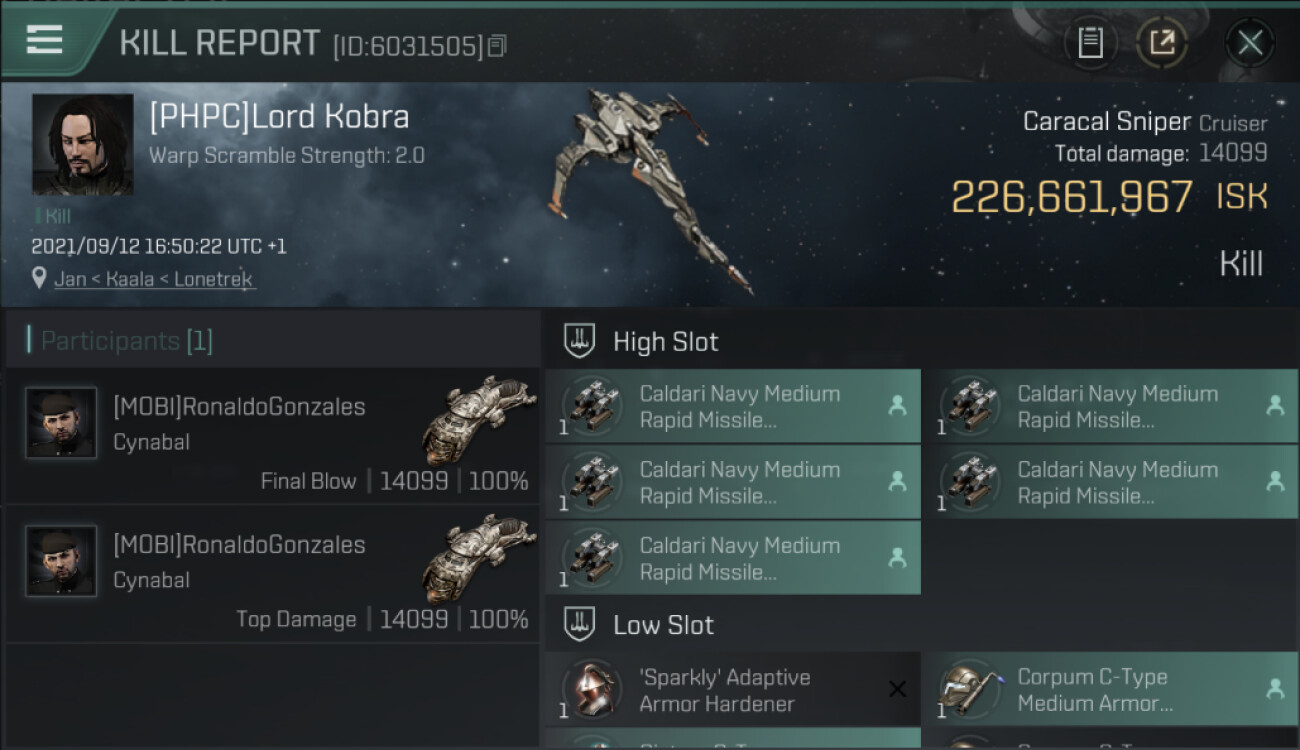The height and width of the screenshot is (750, 1300).
Task: Open the hamburger menu in the header
Action: pyautogui.click(x=44, y=40)
